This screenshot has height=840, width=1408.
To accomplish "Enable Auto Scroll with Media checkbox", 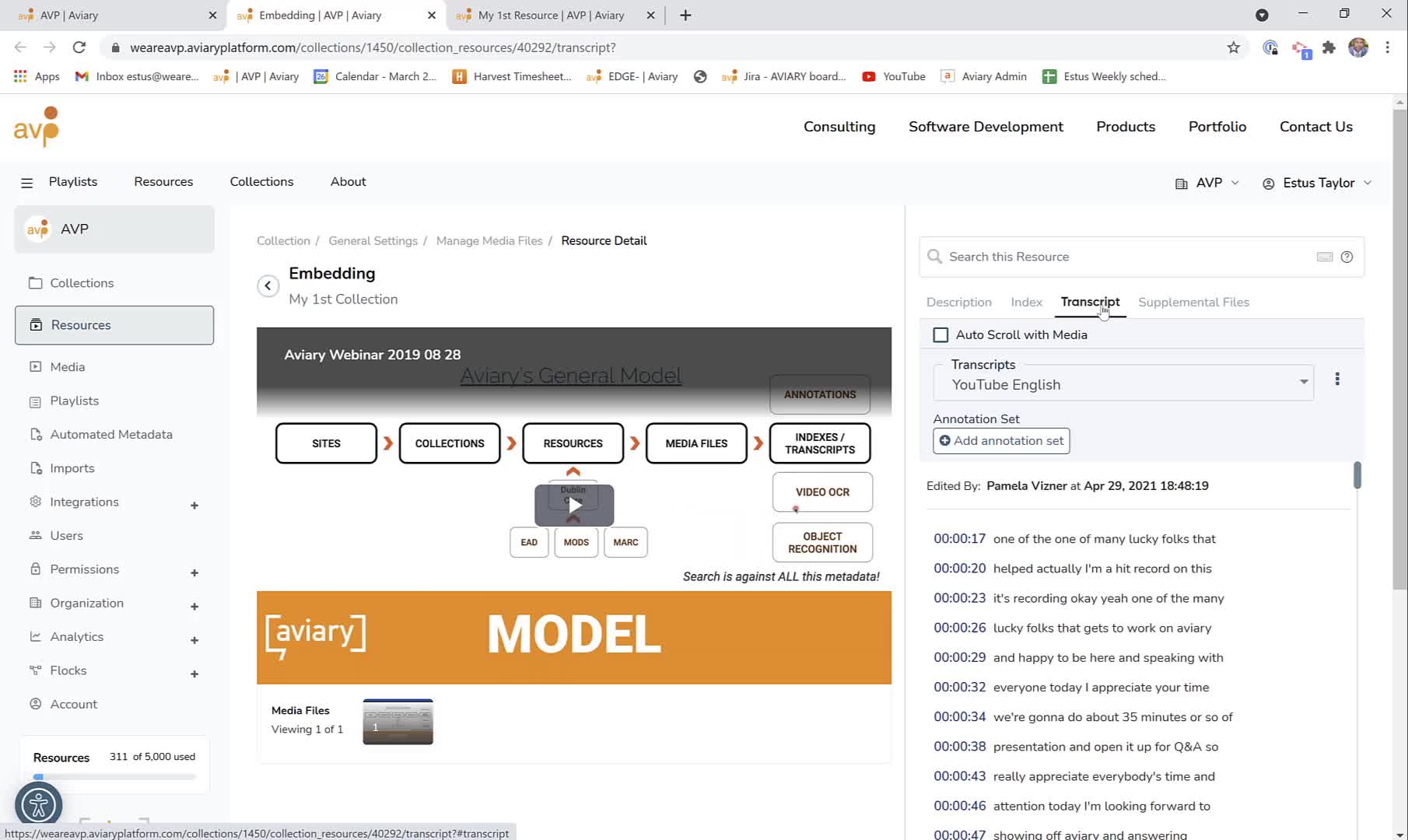I will 940,334.
